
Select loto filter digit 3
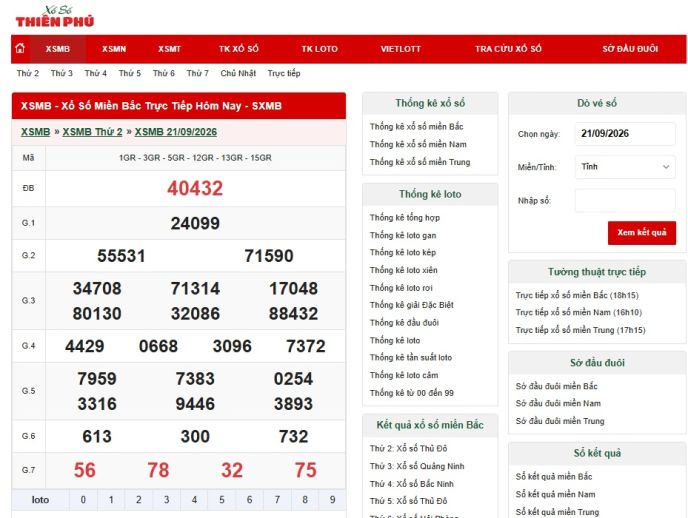point(166,500)
